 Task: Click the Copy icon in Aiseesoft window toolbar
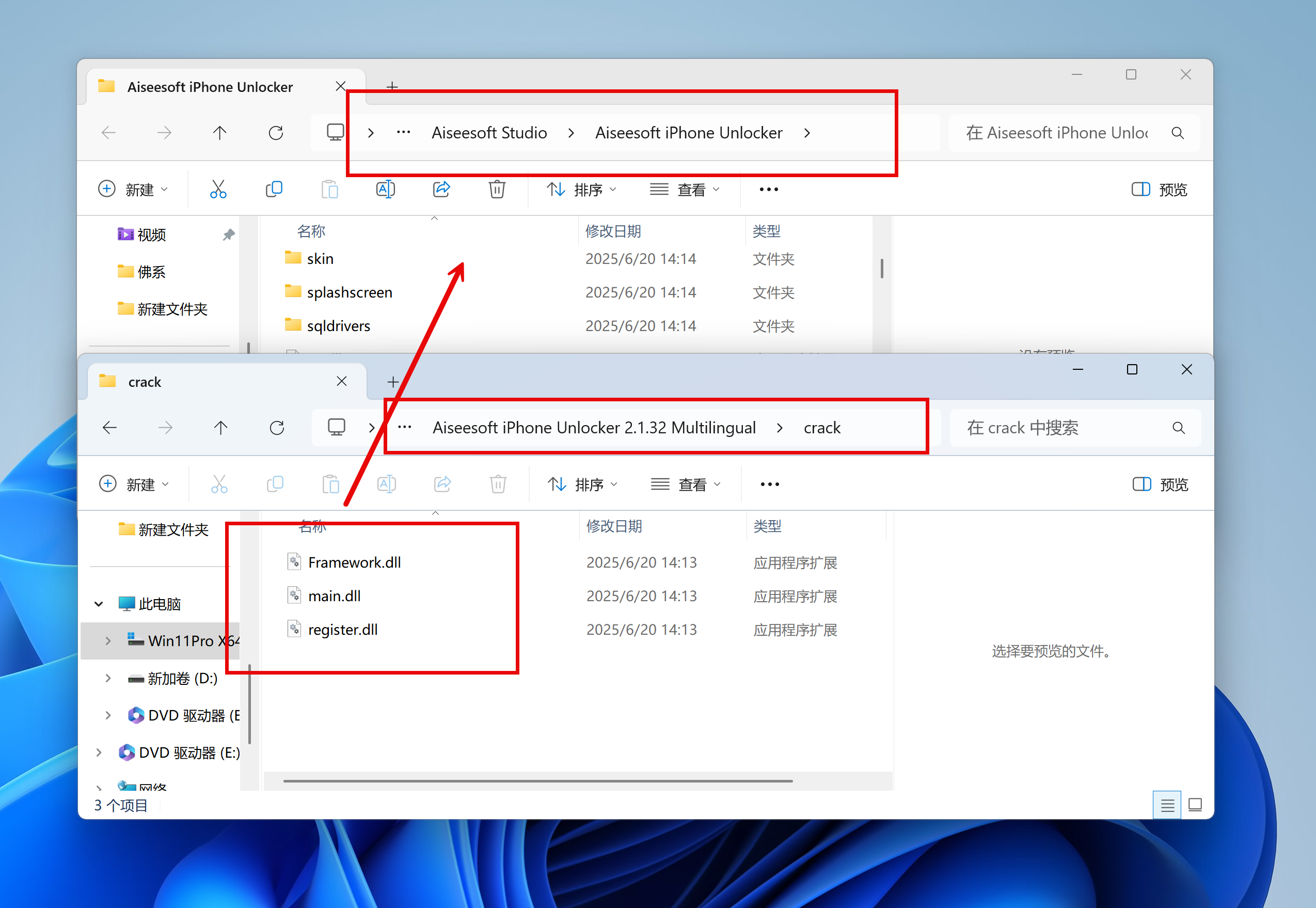[x=274, y=189]
